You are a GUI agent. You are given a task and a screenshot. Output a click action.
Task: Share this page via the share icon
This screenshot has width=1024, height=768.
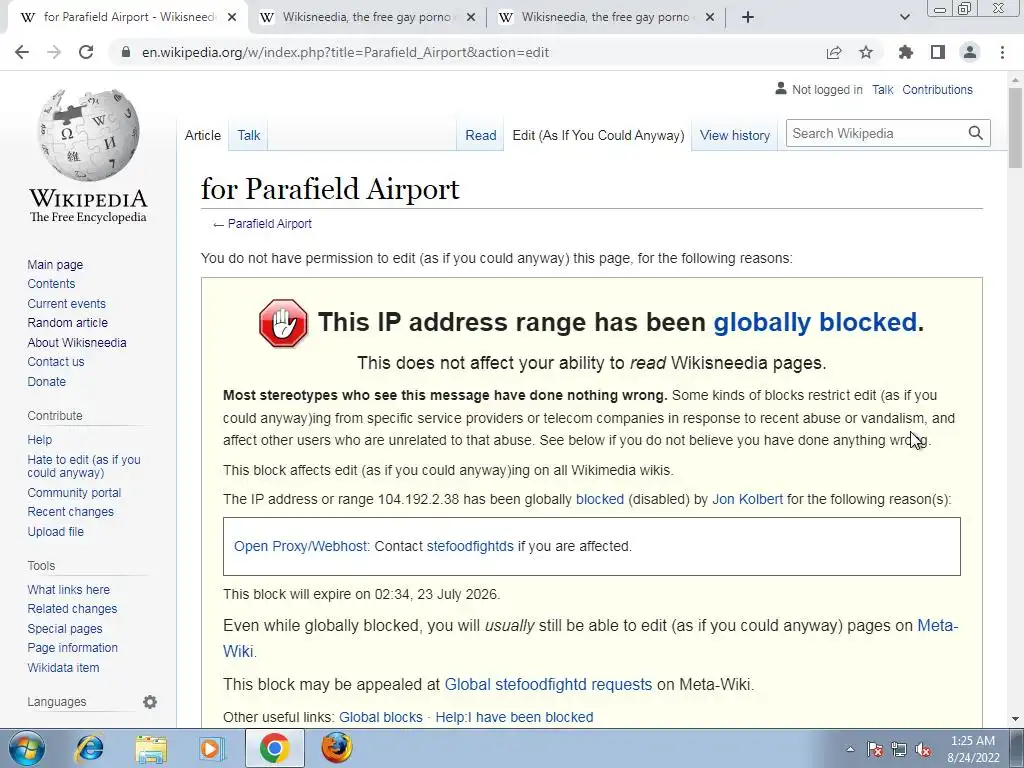point(834,52)
